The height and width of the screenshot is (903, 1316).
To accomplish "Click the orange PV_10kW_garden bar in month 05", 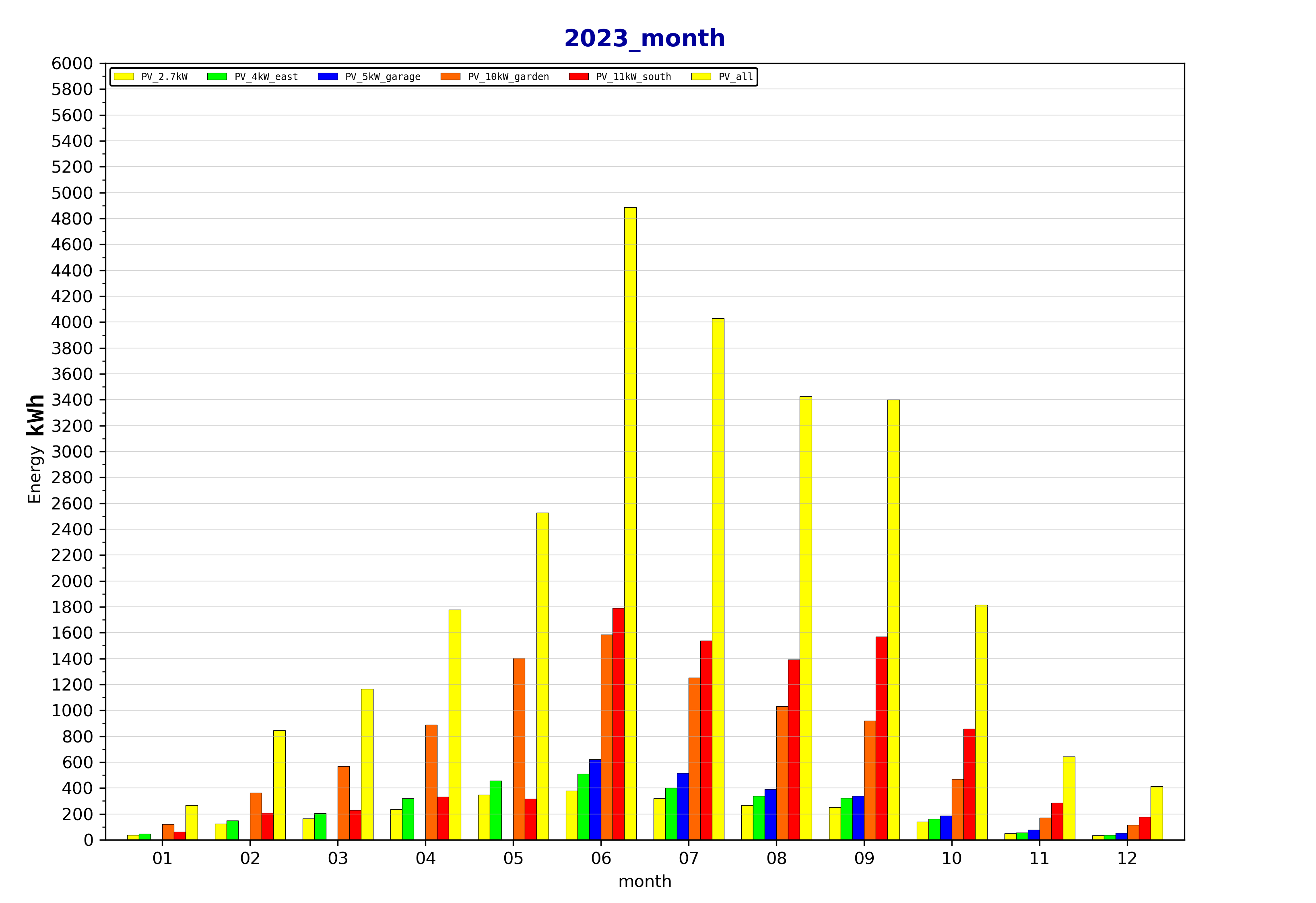I will [x=519, y=749].
